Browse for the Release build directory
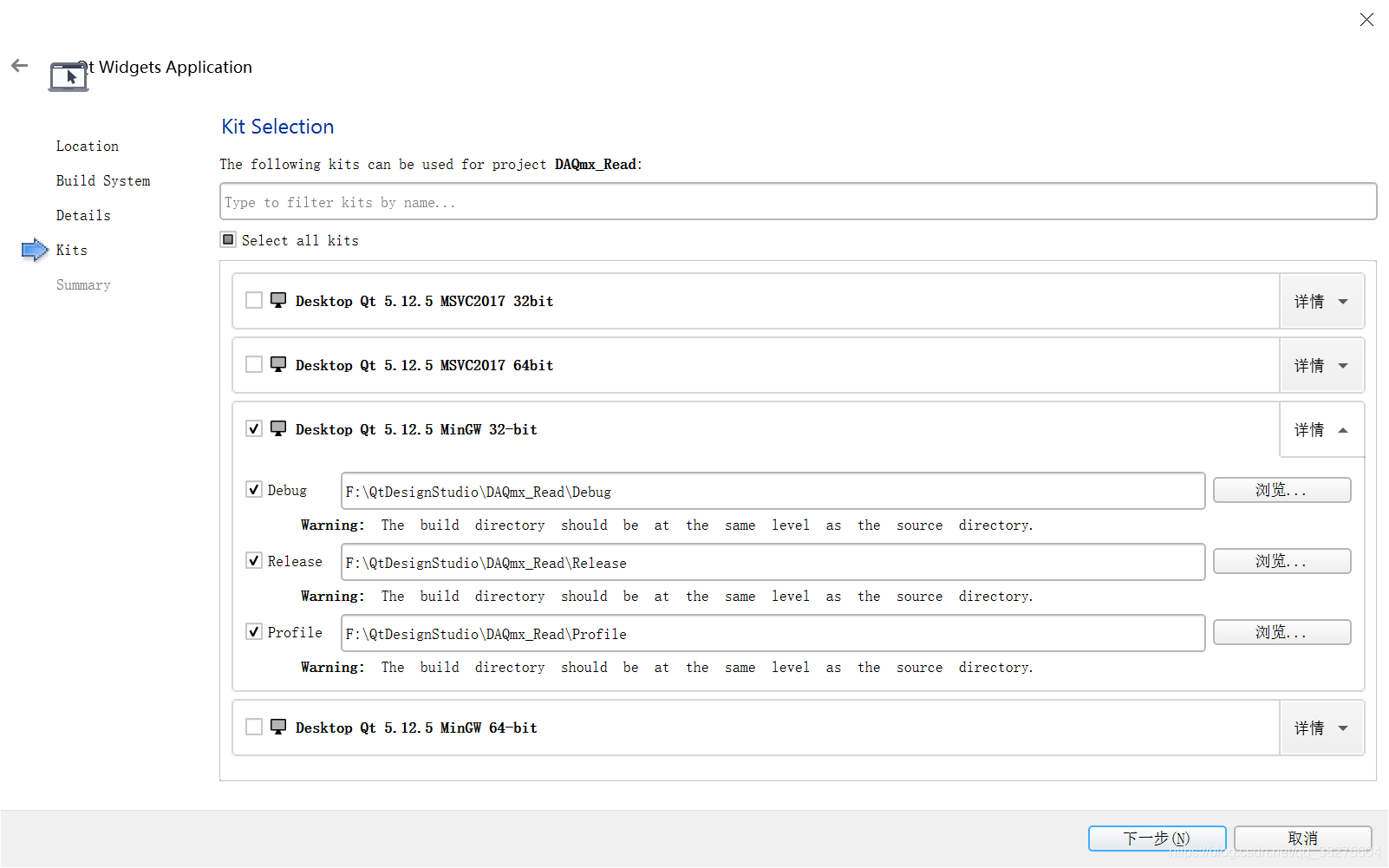 1281,561
